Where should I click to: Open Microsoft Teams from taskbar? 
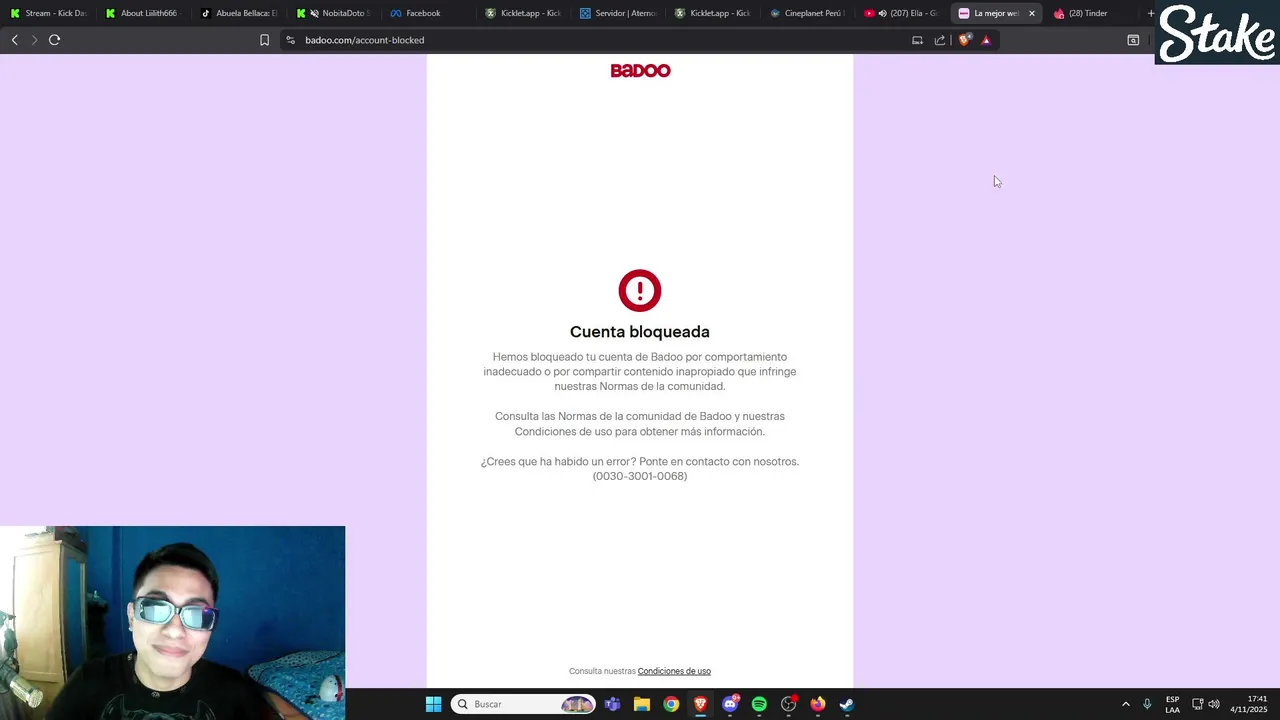(x=612, y=704)
